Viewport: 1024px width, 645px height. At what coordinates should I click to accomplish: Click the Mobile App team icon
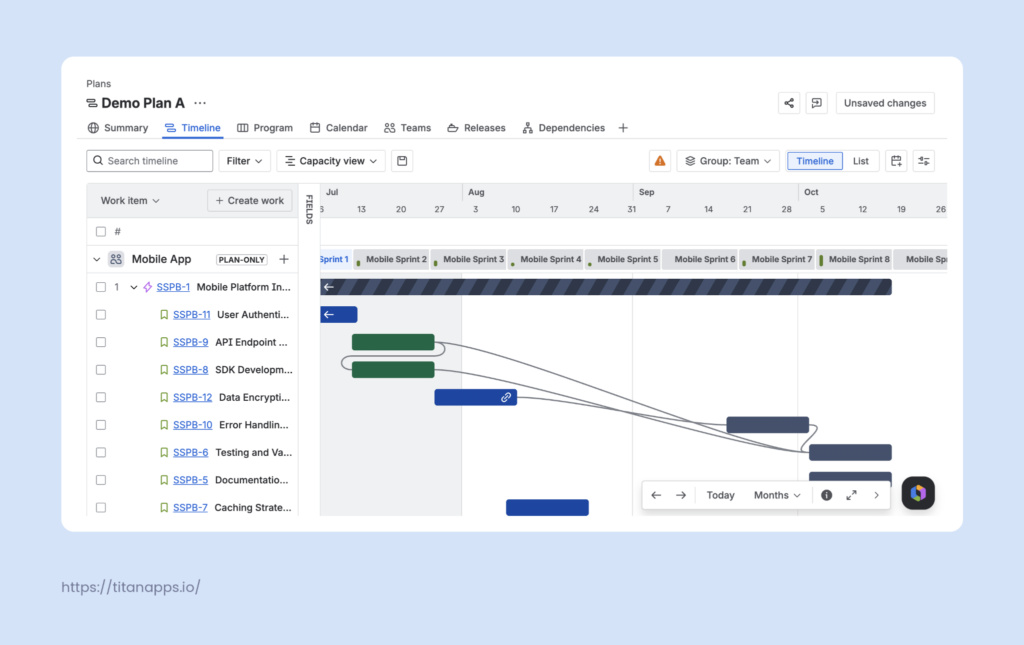[x=116, y=259]
